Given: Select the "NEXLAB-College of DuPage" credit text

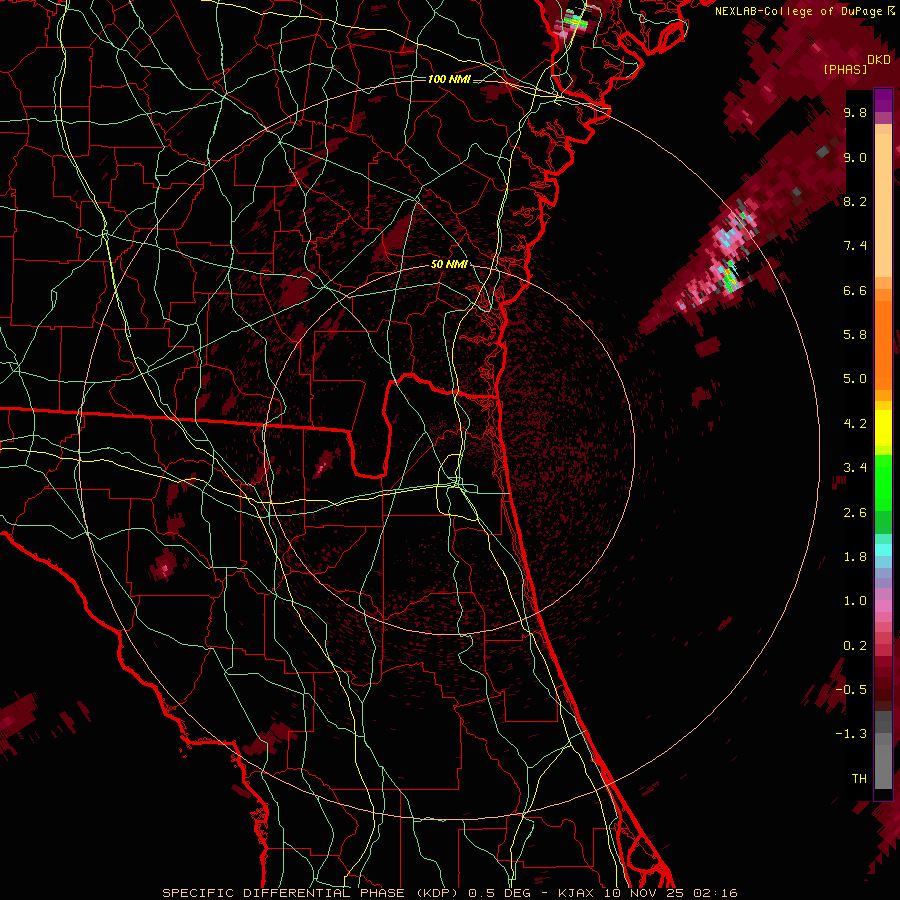Looking at the screenshot, I should click(x=798, y=11).
